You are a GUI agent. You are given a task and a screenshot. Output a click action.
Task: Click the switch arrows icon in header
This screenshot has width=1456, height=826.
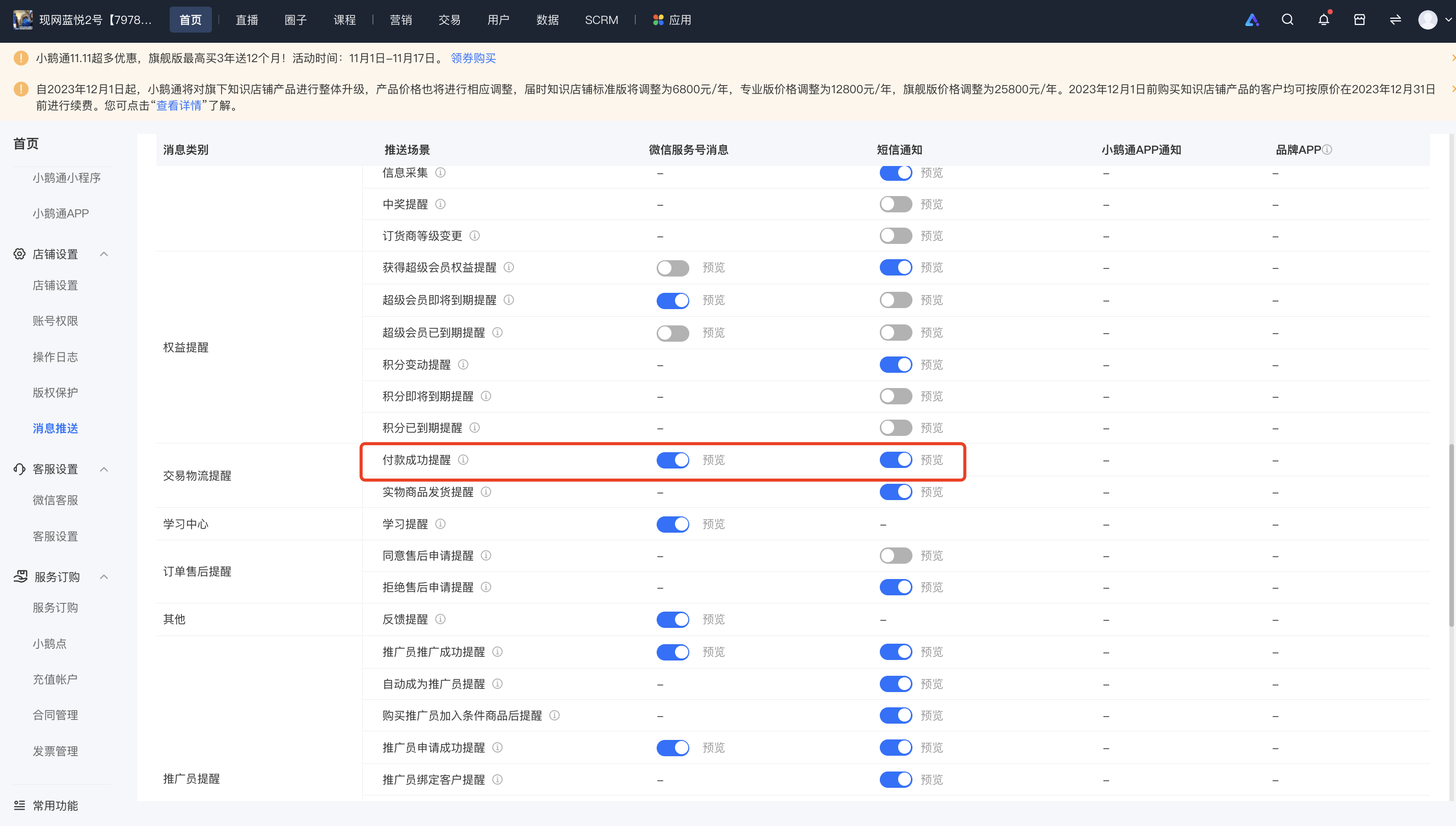coord(1395,20)
